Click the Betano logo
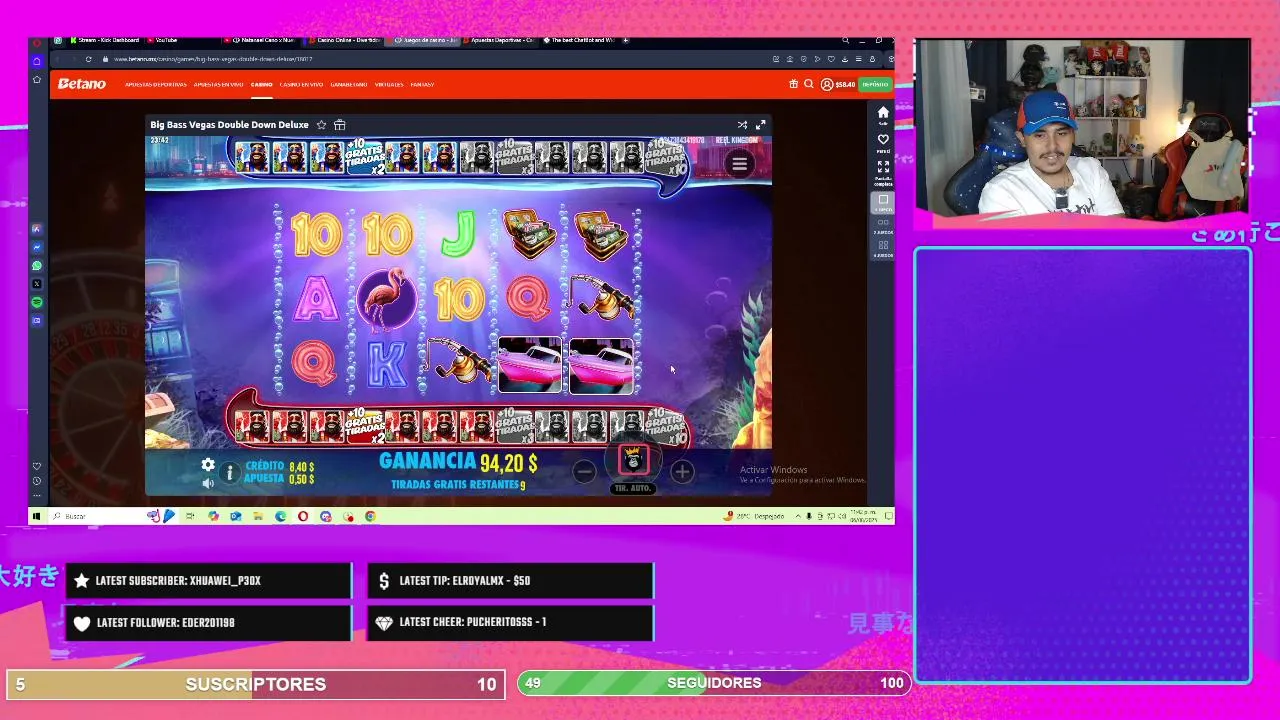The width and height of the screenshot is (1280, 720). pos(82,84)
